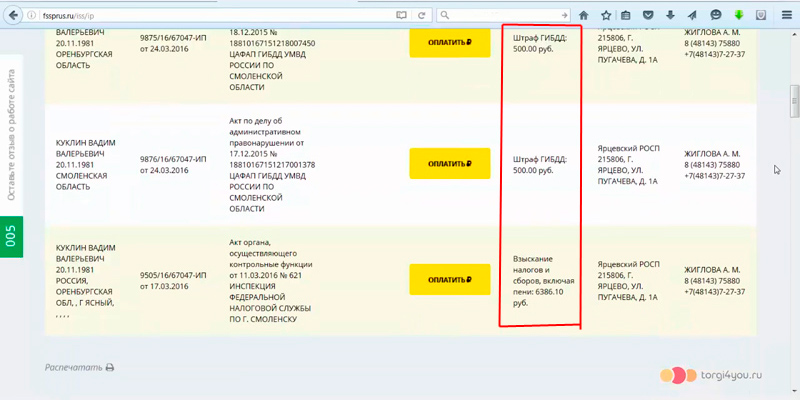Click the paper plane share icon
This screenshot has height=400, width=800.
[x=692, y=15]
